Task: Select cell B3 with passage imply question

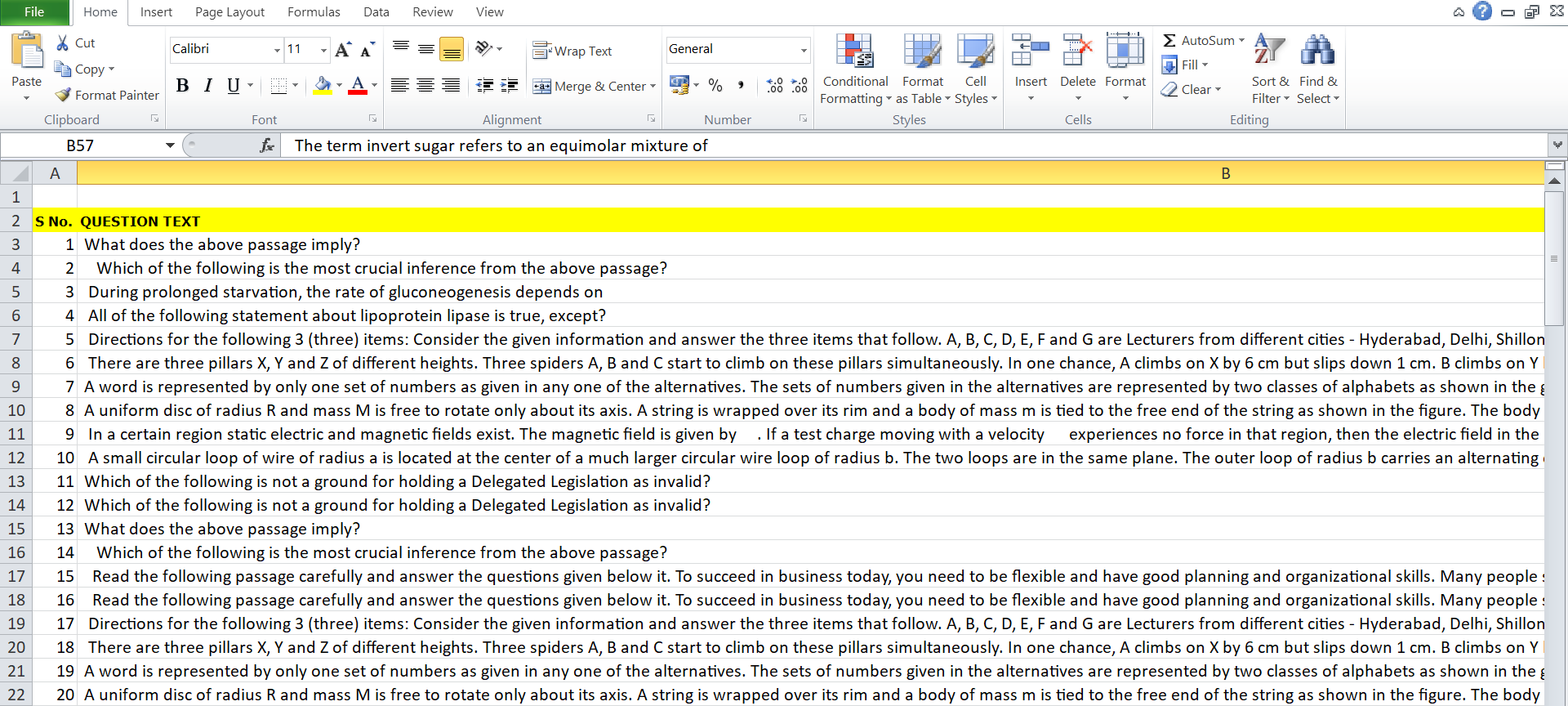Action: (x=490, y=244)
